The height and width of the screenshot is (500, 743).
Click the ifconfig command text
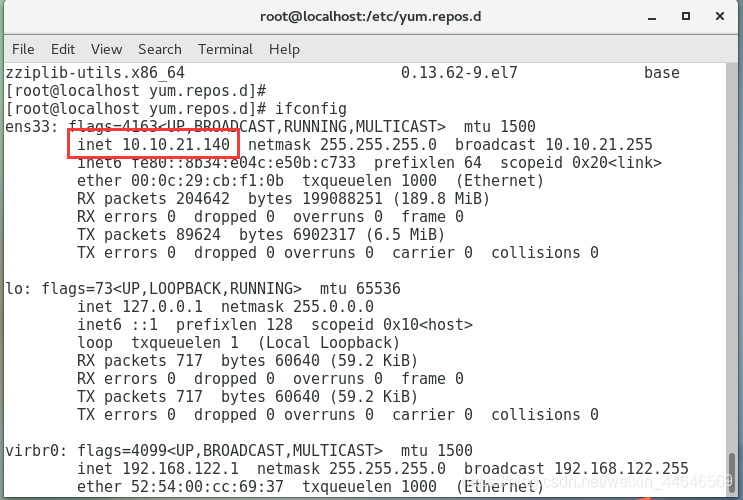tap(311, 109)
